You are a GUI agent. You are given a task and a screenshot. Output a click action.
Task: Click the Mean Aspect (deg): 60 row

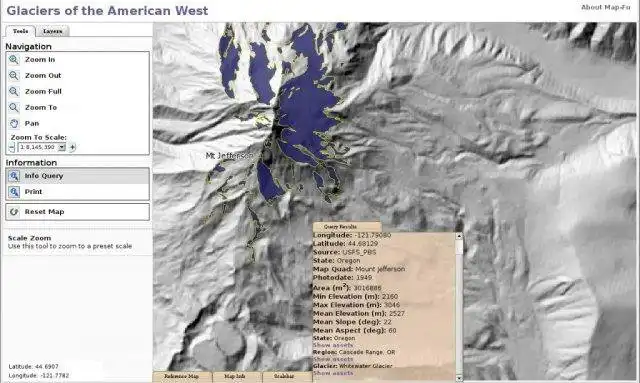click(354, 330)
